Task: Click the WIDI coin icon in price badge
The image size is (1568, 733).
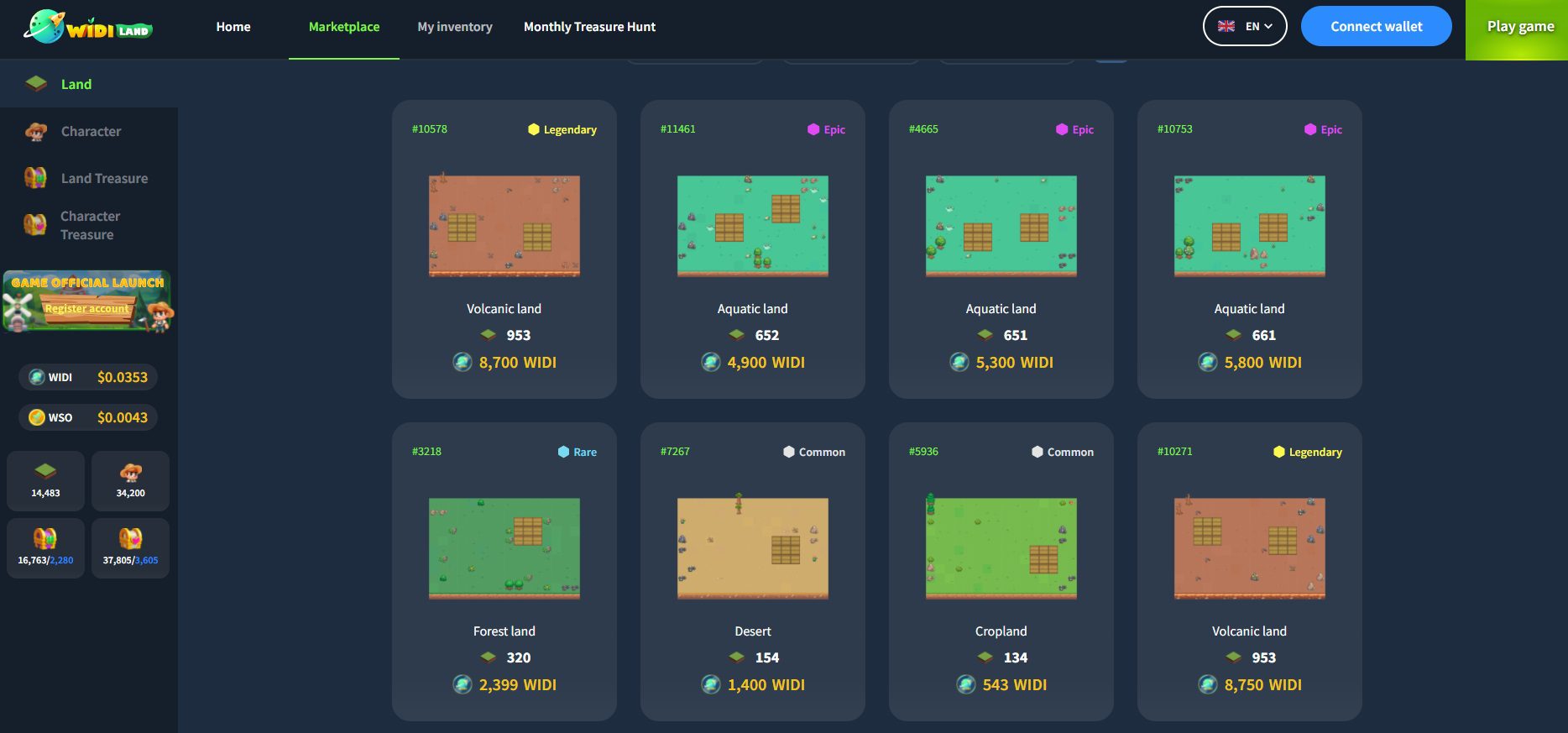Action: [x=37, y=377]
